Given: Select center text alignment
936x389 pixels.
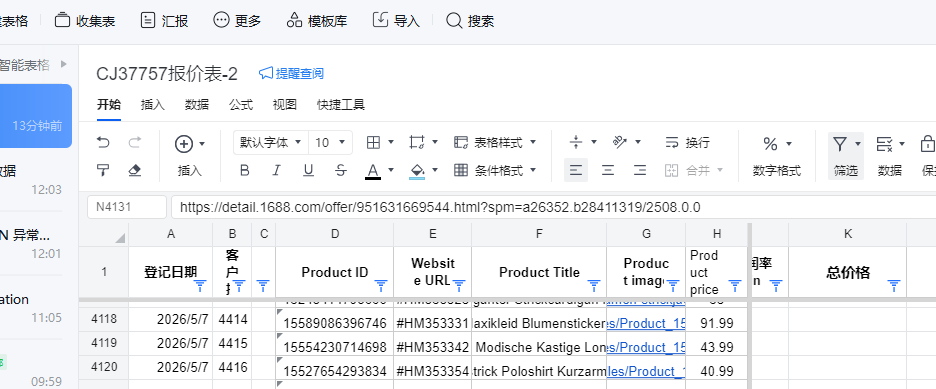Looking at the screenshot, I should click(x=608, y=171).
